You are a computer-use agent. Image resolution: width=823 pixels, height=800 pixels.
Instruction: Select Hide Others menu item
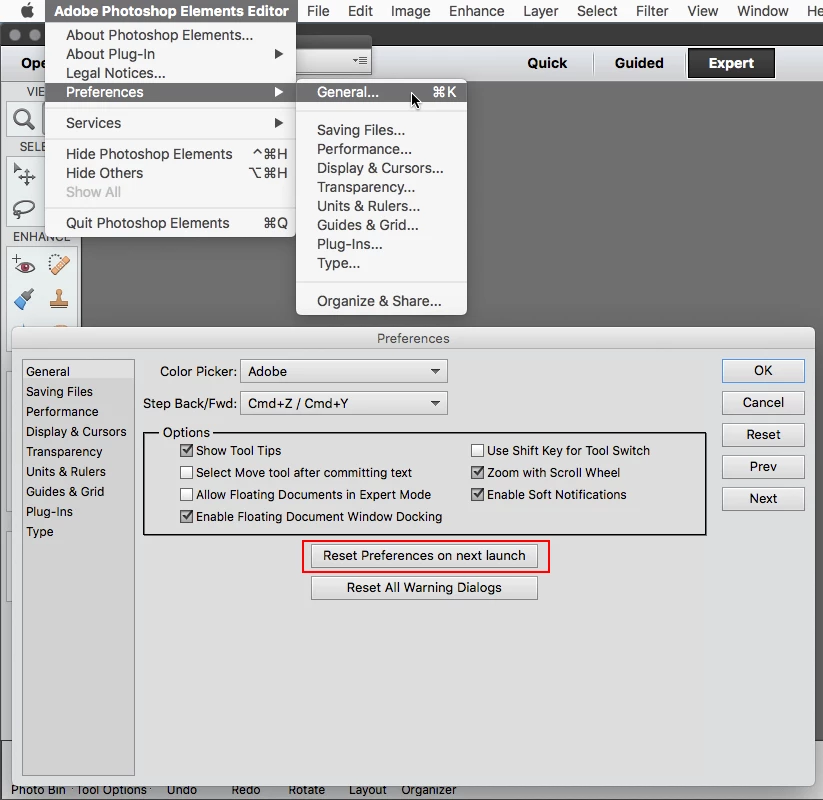tap(171, 173)
